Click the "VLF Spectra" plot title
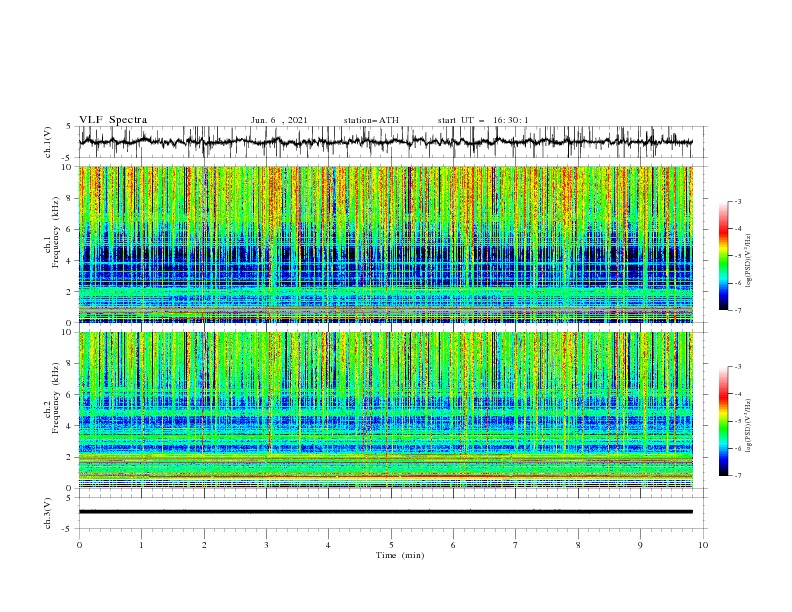 tap(113, 120)
